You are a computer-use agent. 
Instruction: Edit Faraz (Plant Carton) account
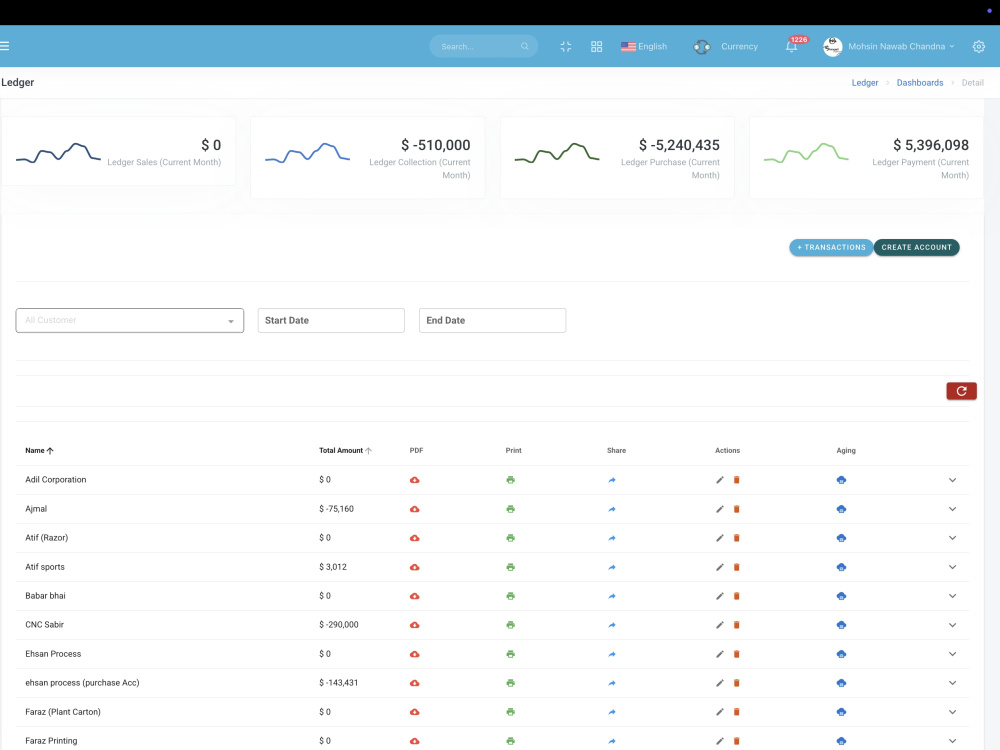(x=719, y=712)
